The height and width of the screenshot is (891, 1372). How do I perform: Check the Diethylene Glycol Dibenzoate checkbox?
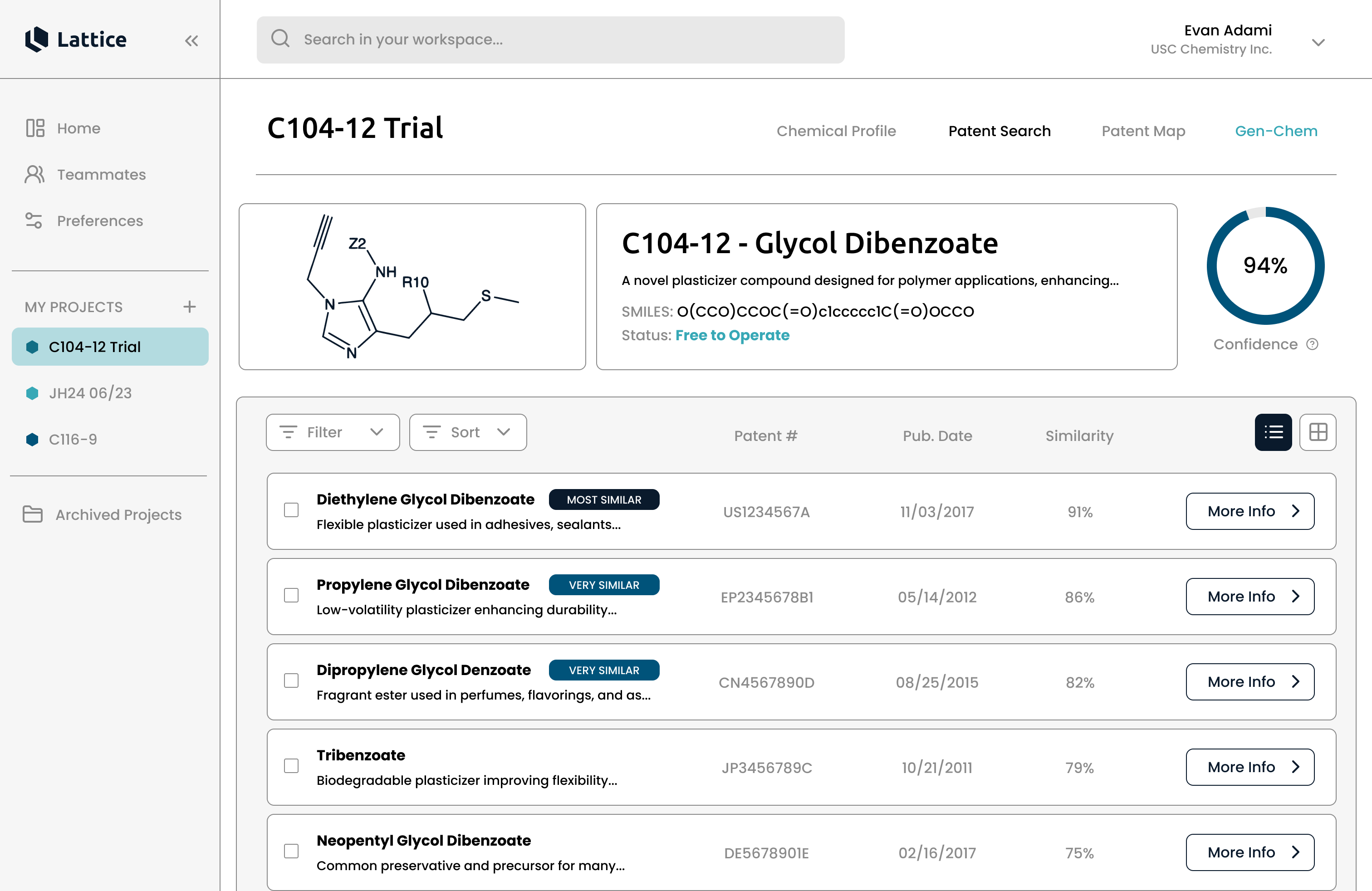[291, 510]
